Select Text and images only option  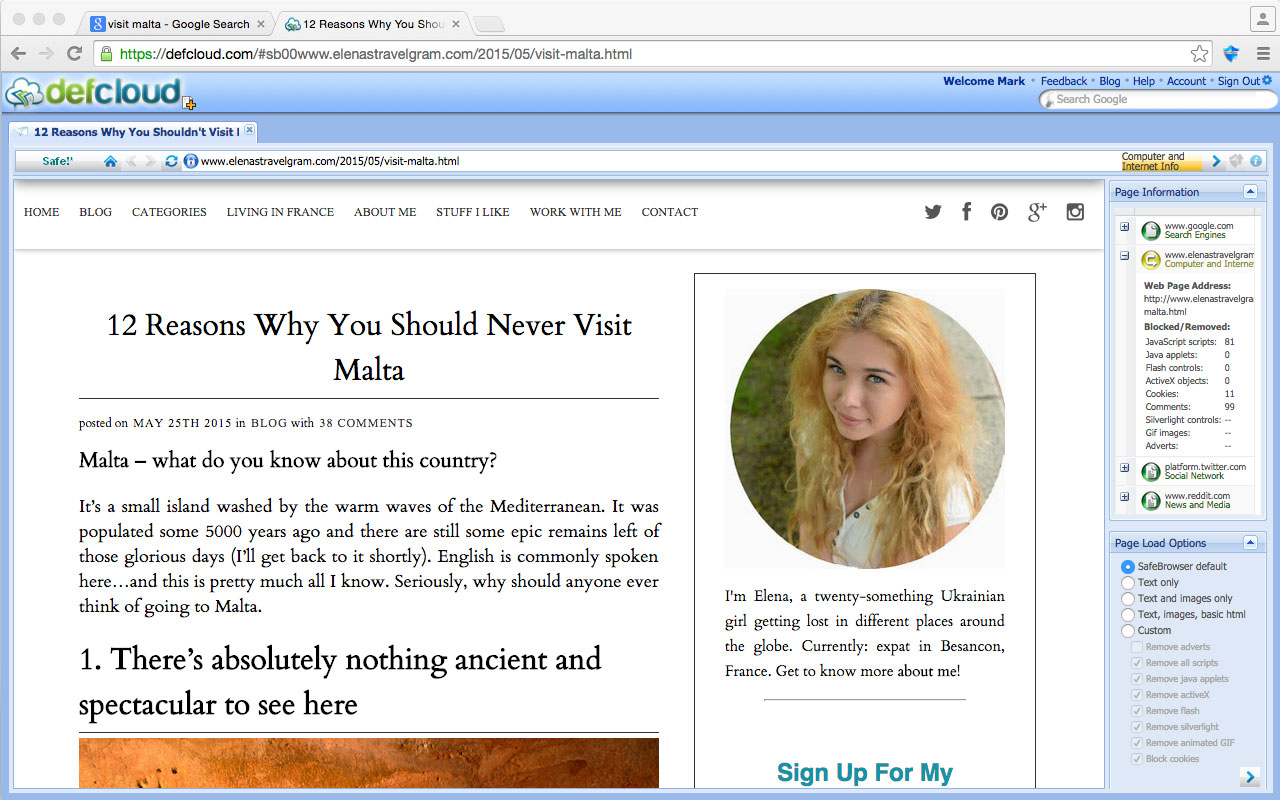pos(1128,598)
